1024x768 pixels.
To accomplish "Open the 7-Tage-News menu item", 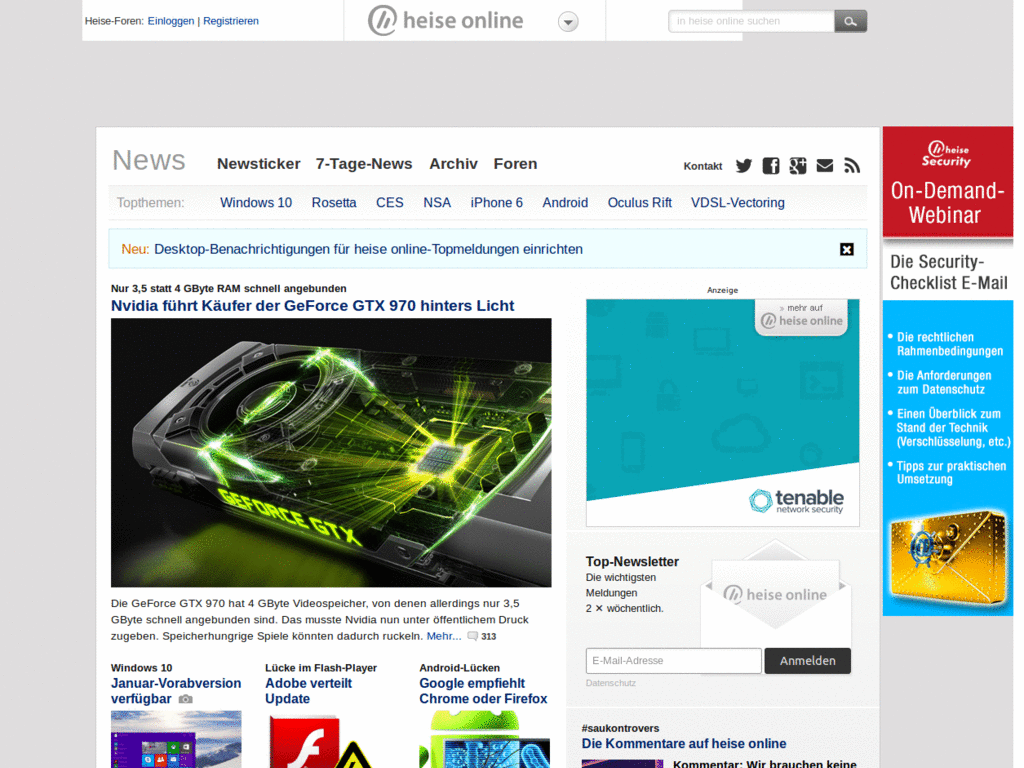I will click(x=364, y=164).
